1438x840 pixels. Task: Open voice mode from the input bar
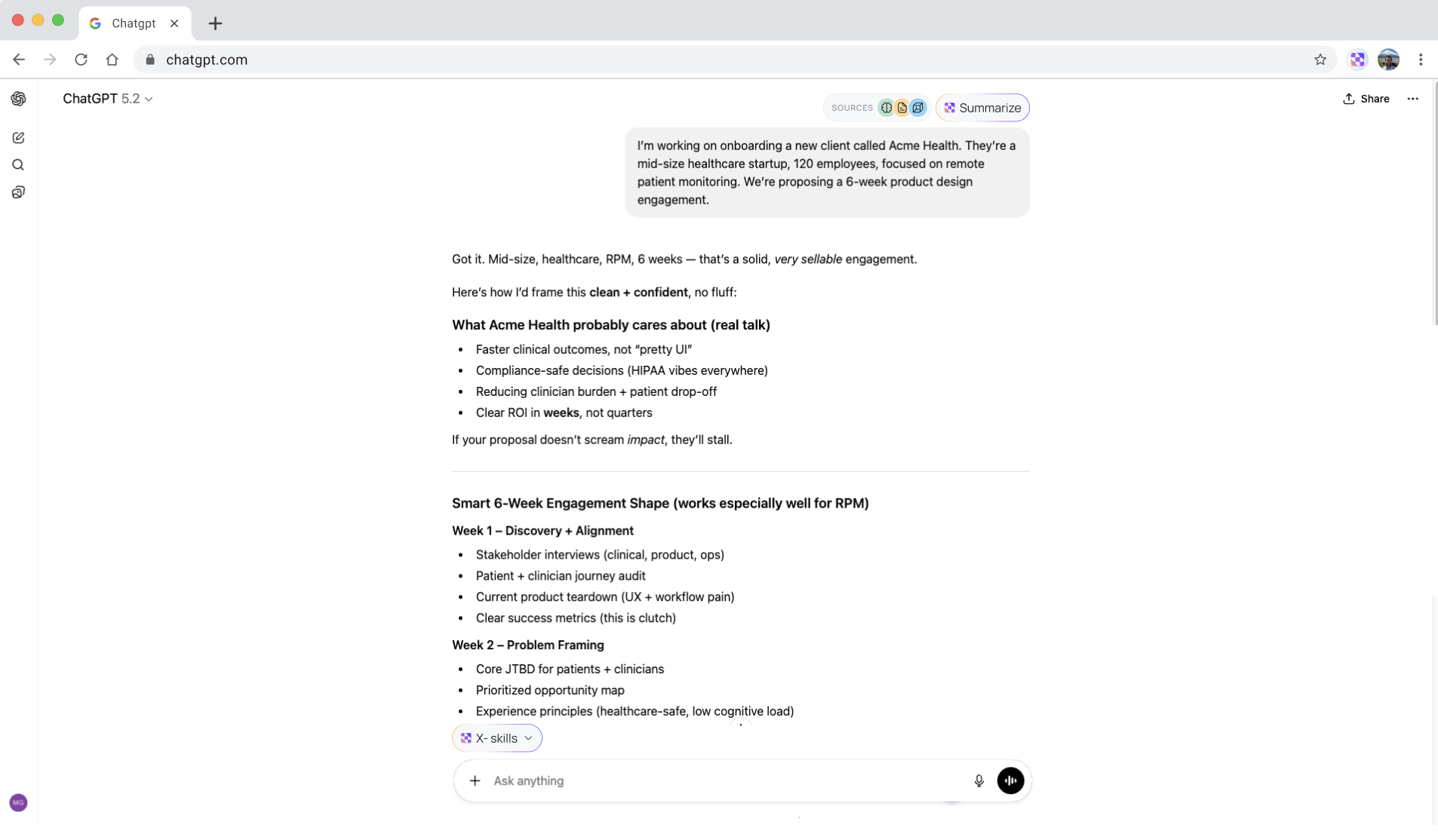pos(1010,781)
